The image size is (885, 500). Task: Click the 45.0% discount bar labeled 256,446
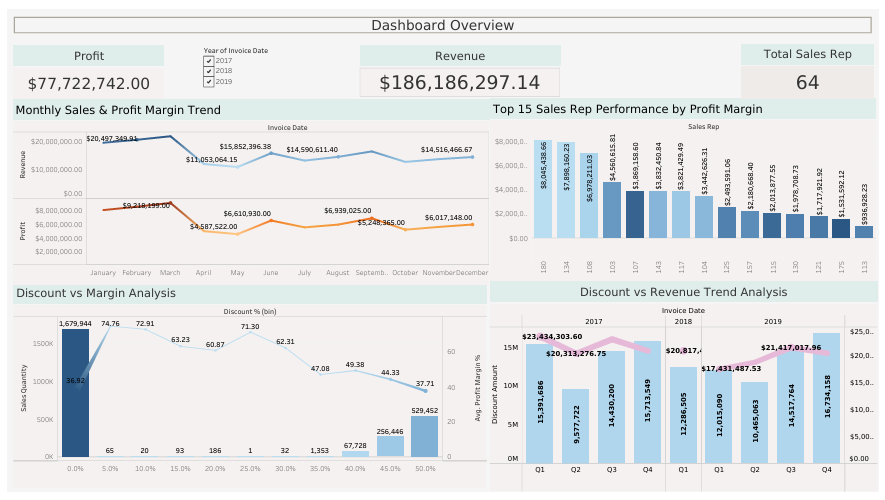tap(390, 447)
